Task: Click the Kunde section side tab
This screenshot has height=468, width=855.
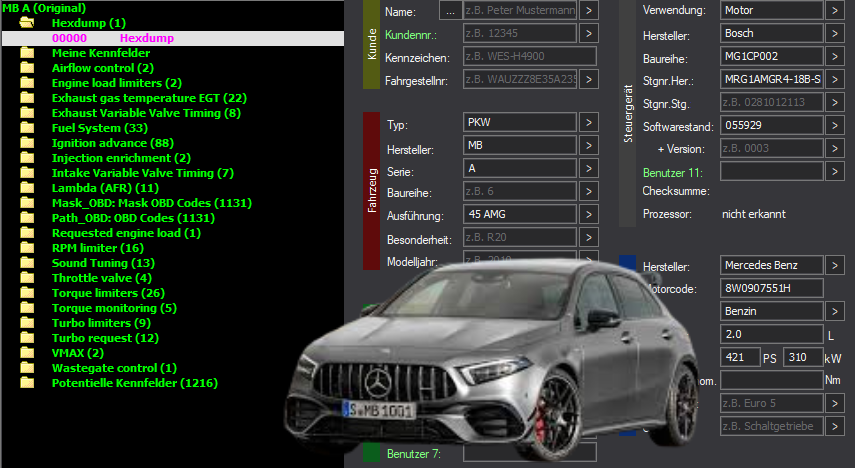Action: click(371, 45)
